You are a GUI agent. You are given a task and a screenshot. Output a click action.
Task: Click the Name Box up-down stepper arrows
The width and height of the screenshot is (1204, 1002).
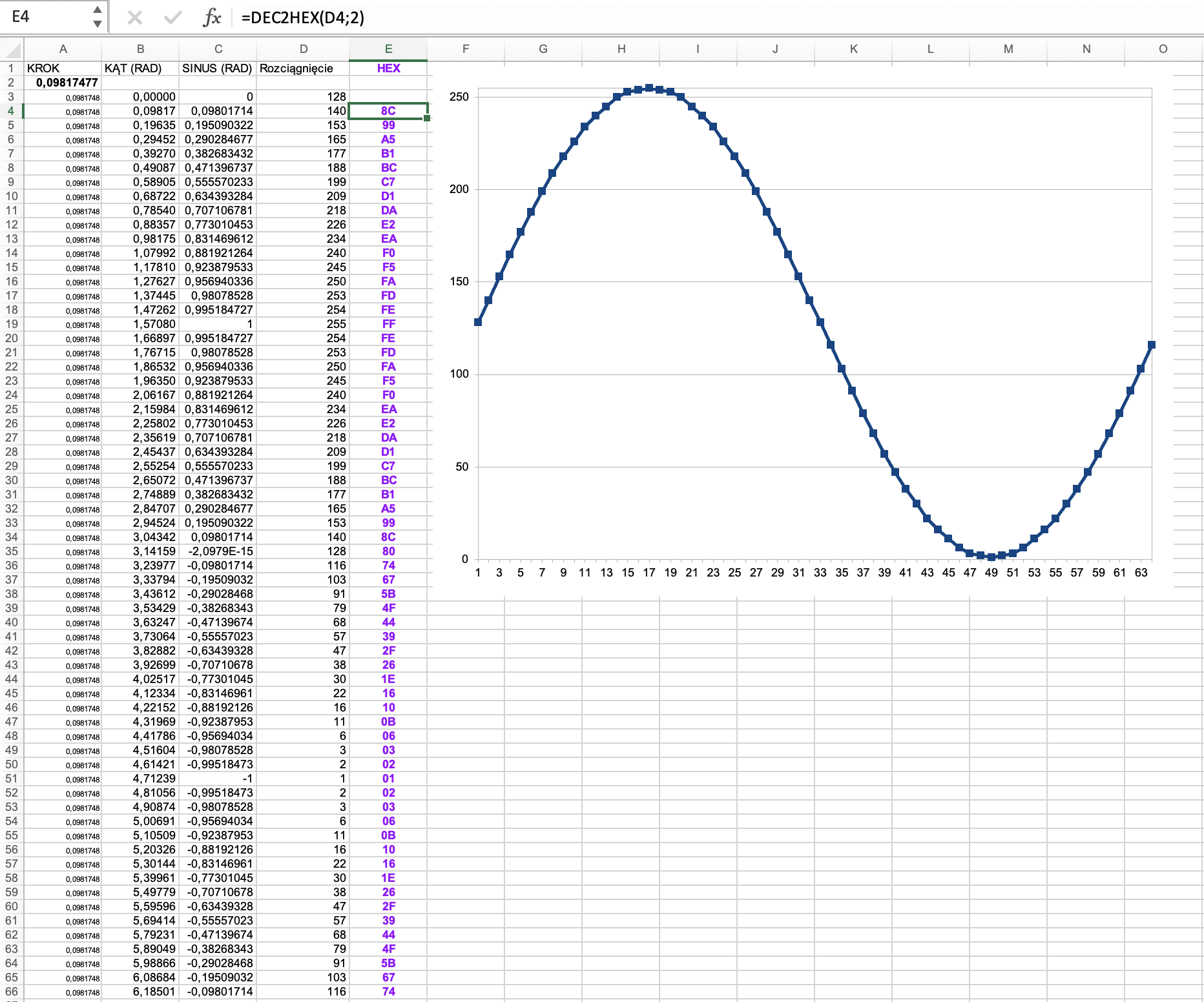tap(98, 17)
